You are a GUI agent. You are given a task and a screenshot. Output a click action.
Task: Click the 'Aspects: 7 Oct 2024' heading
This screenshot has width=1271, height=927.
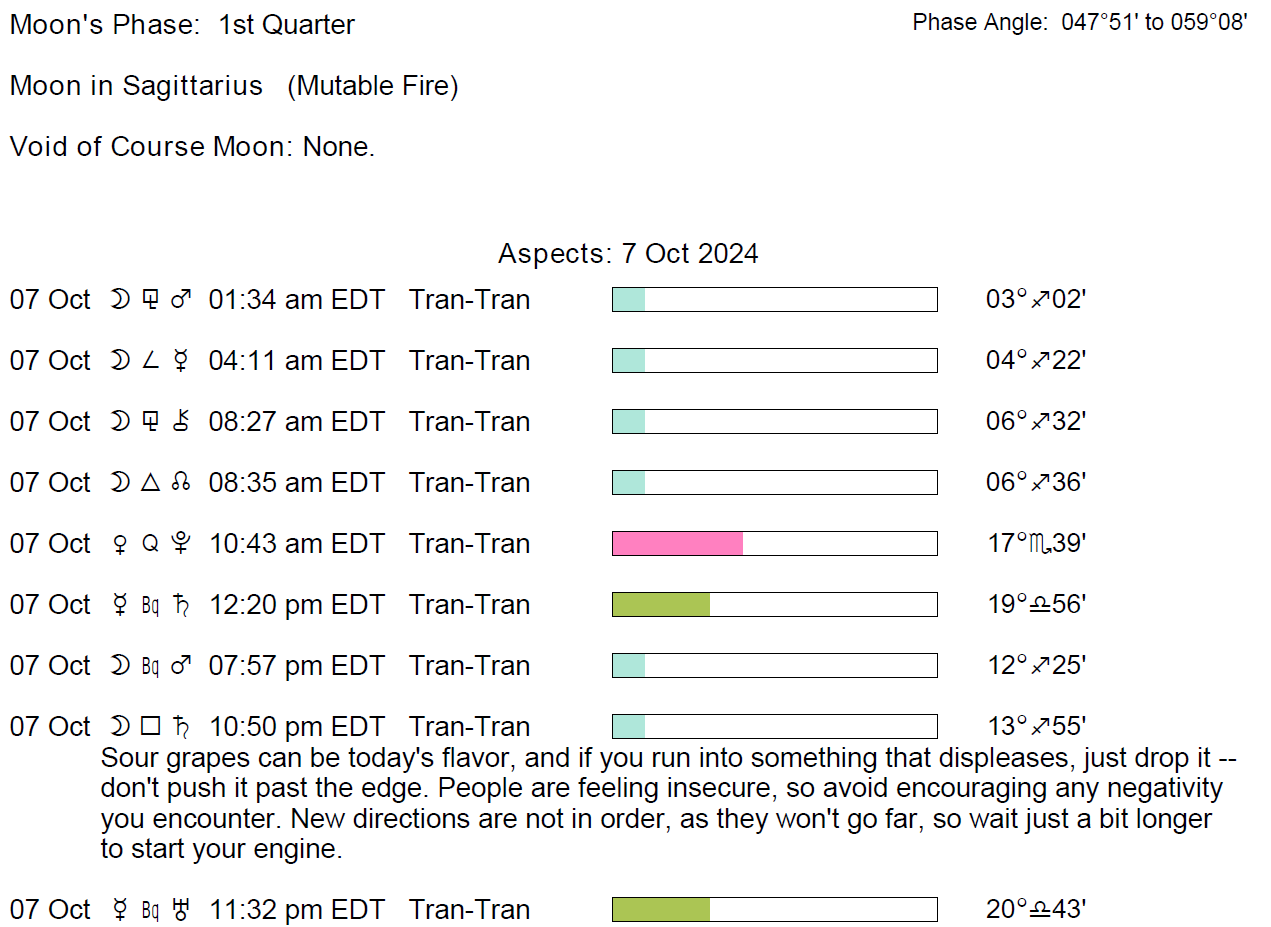[x=628, y=254]
